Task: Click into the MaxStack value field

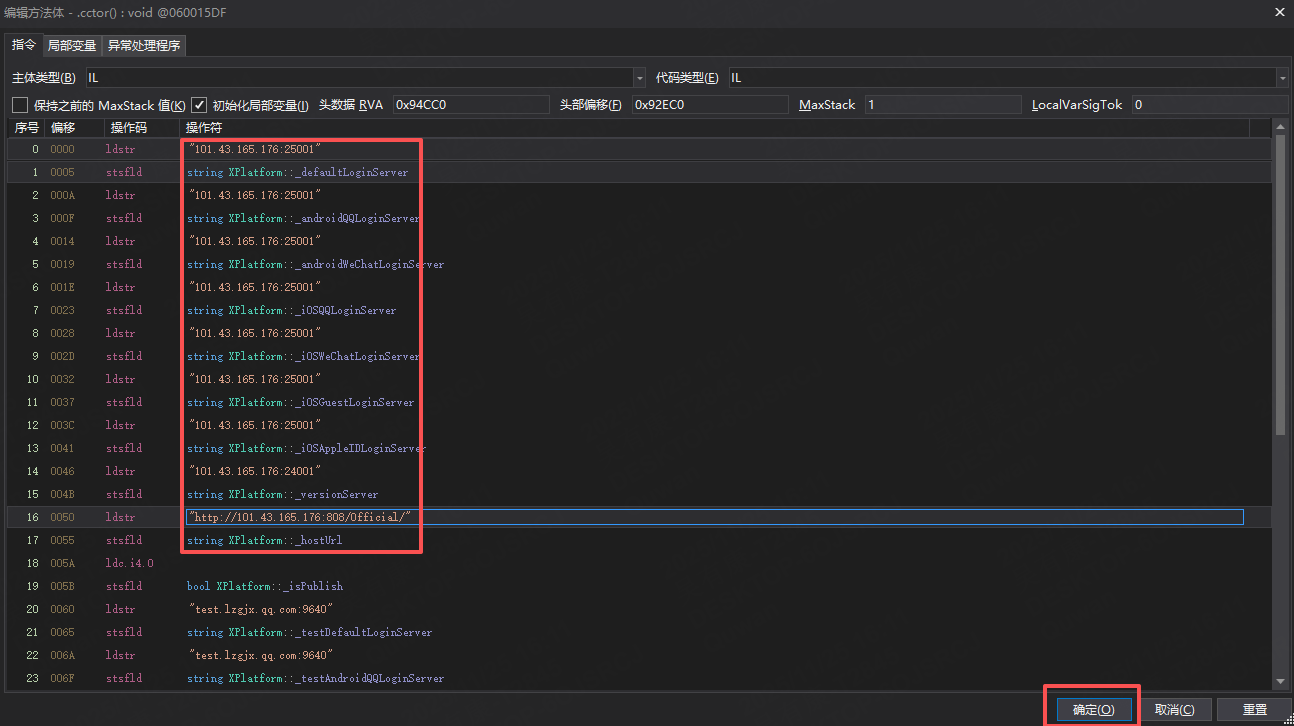Action: (942, 105)
